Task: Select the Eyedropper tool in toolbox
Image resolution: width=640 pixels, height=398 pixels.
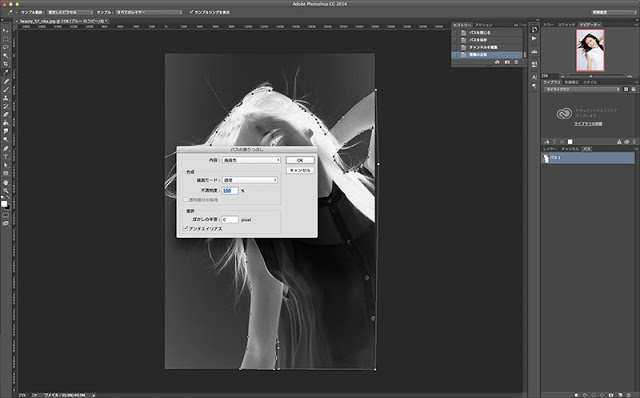Action: pyautogui.click(x=6, y=73)
